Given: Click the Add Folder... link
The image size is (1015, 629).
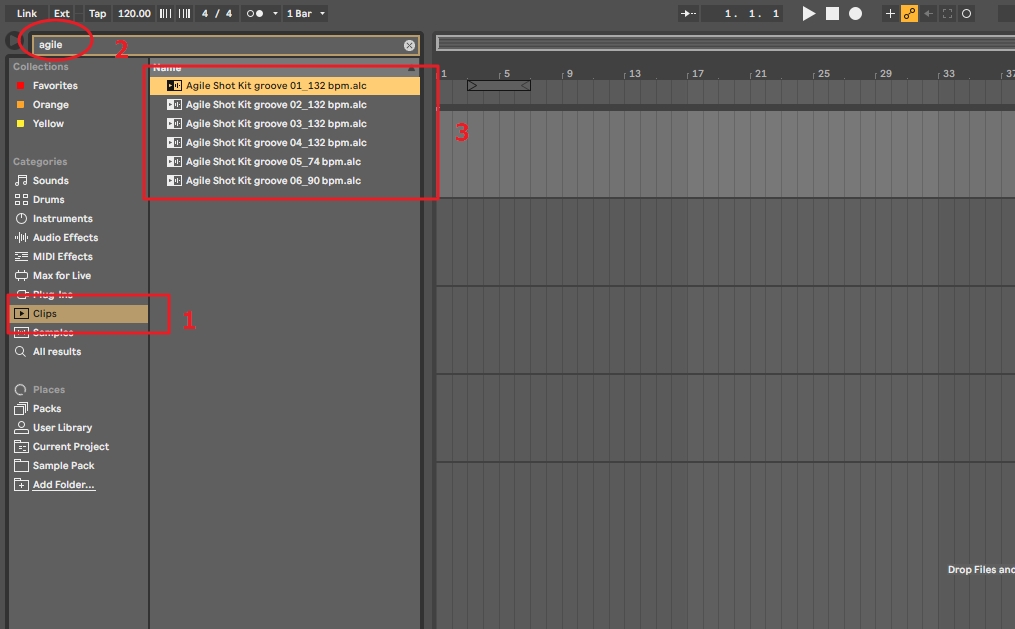Looking at the screenshot, I should tap(63, 485).
